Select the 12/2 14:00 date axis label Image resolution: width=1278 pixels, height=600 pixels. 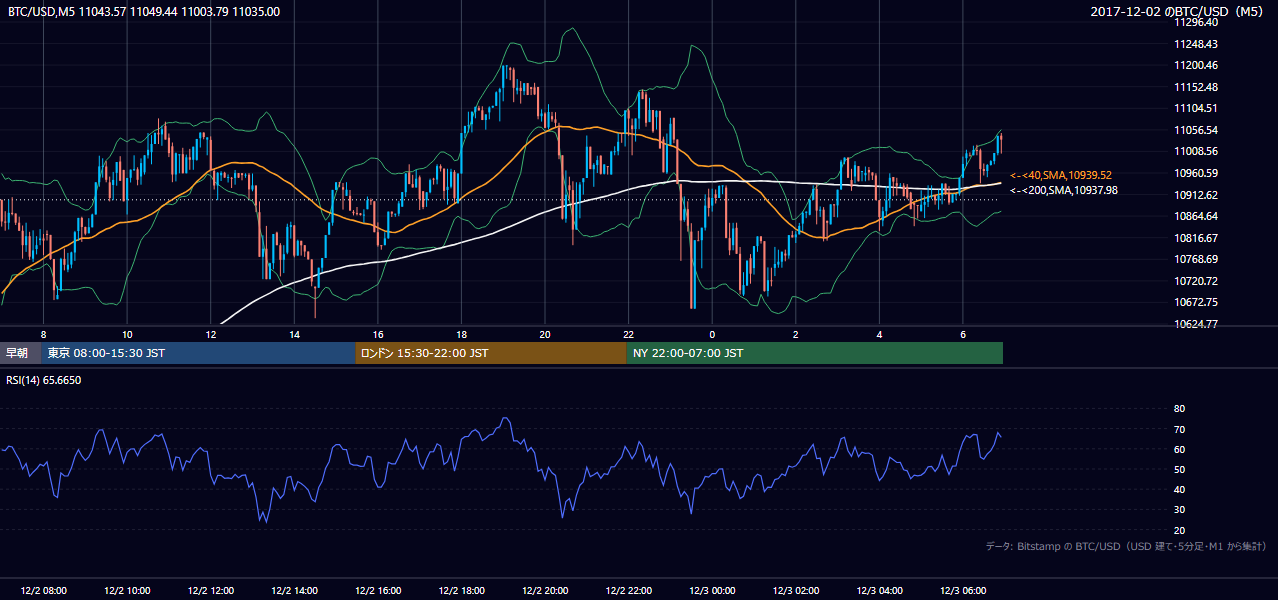[x=294, y=590]
